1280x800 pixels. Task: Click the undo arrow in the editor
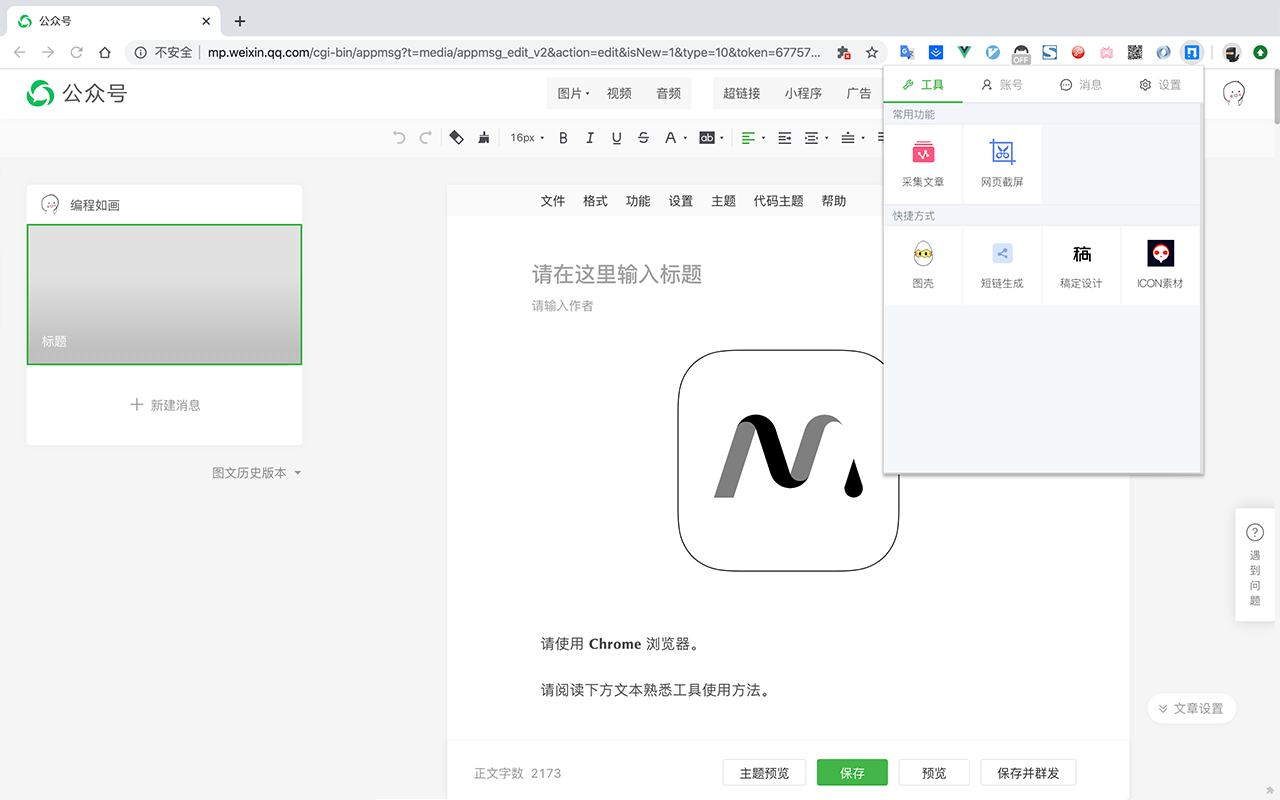pos(401,137)
